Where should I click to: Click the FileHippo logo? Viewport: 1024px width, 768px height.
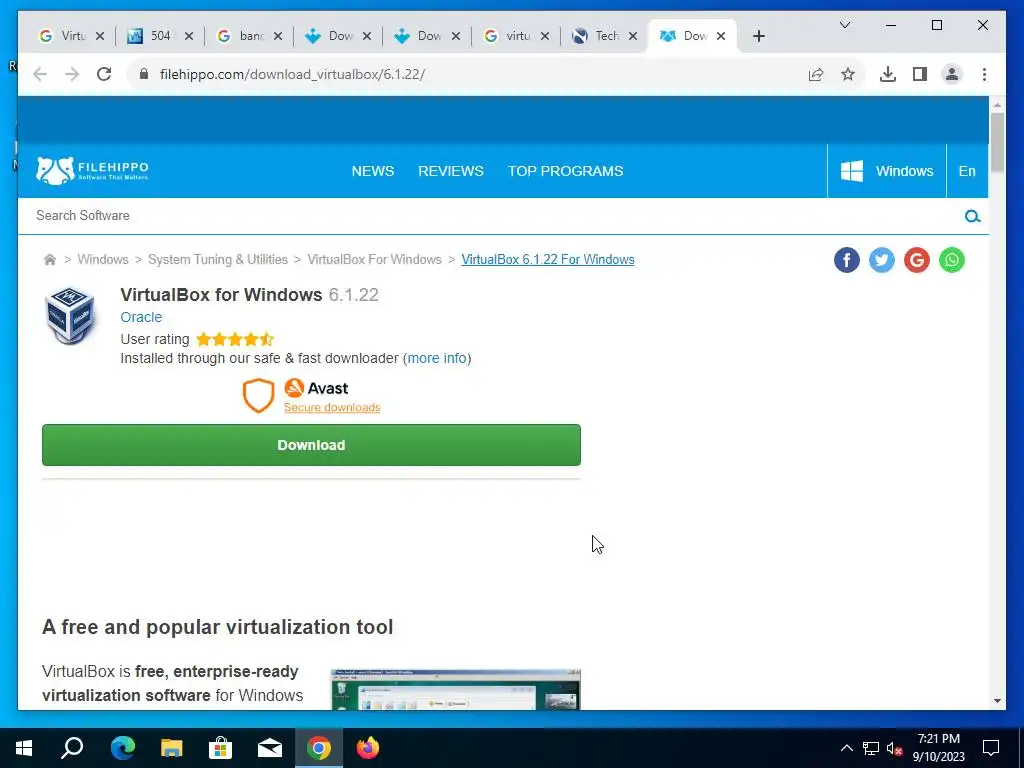point(92,170)
